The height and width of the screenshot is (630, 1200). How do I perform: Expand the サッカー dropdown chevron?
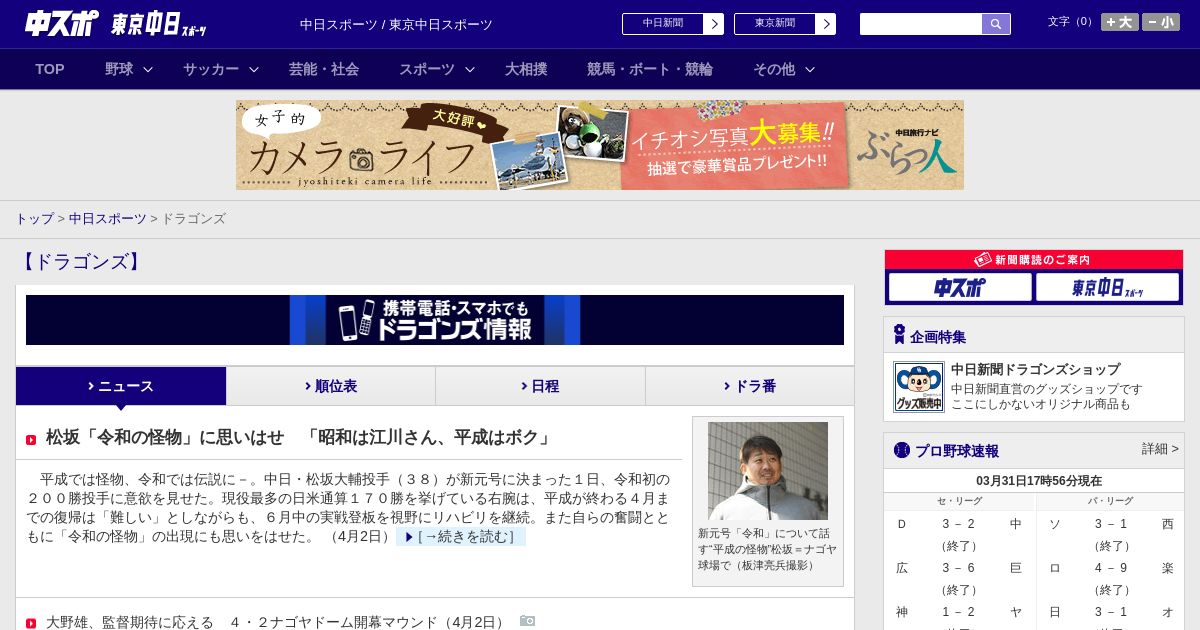click(254, 69)
